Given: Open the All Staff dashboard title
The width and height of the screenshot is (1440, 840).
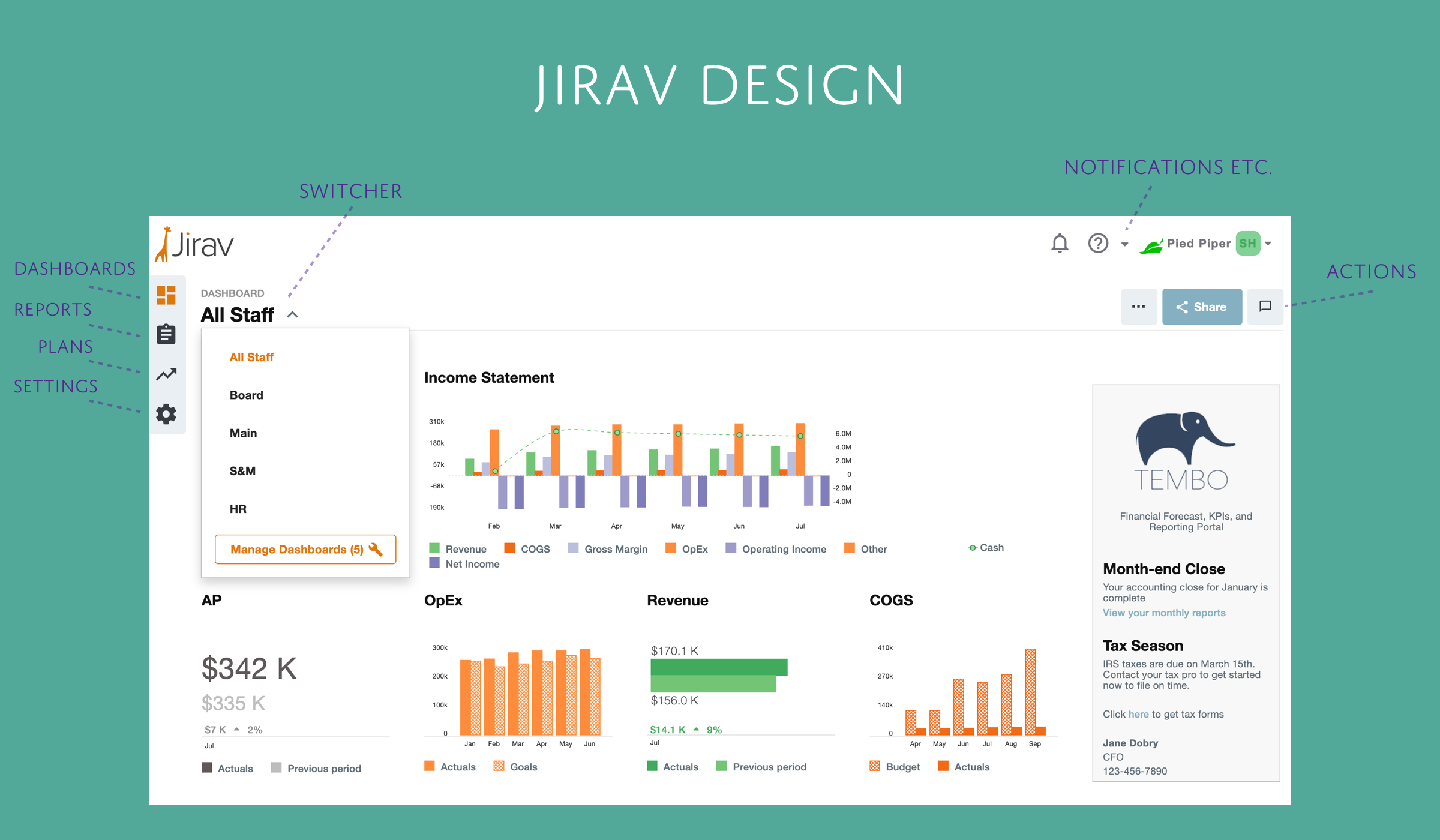Looking at the screenshot, I should [x=237, y=314].
